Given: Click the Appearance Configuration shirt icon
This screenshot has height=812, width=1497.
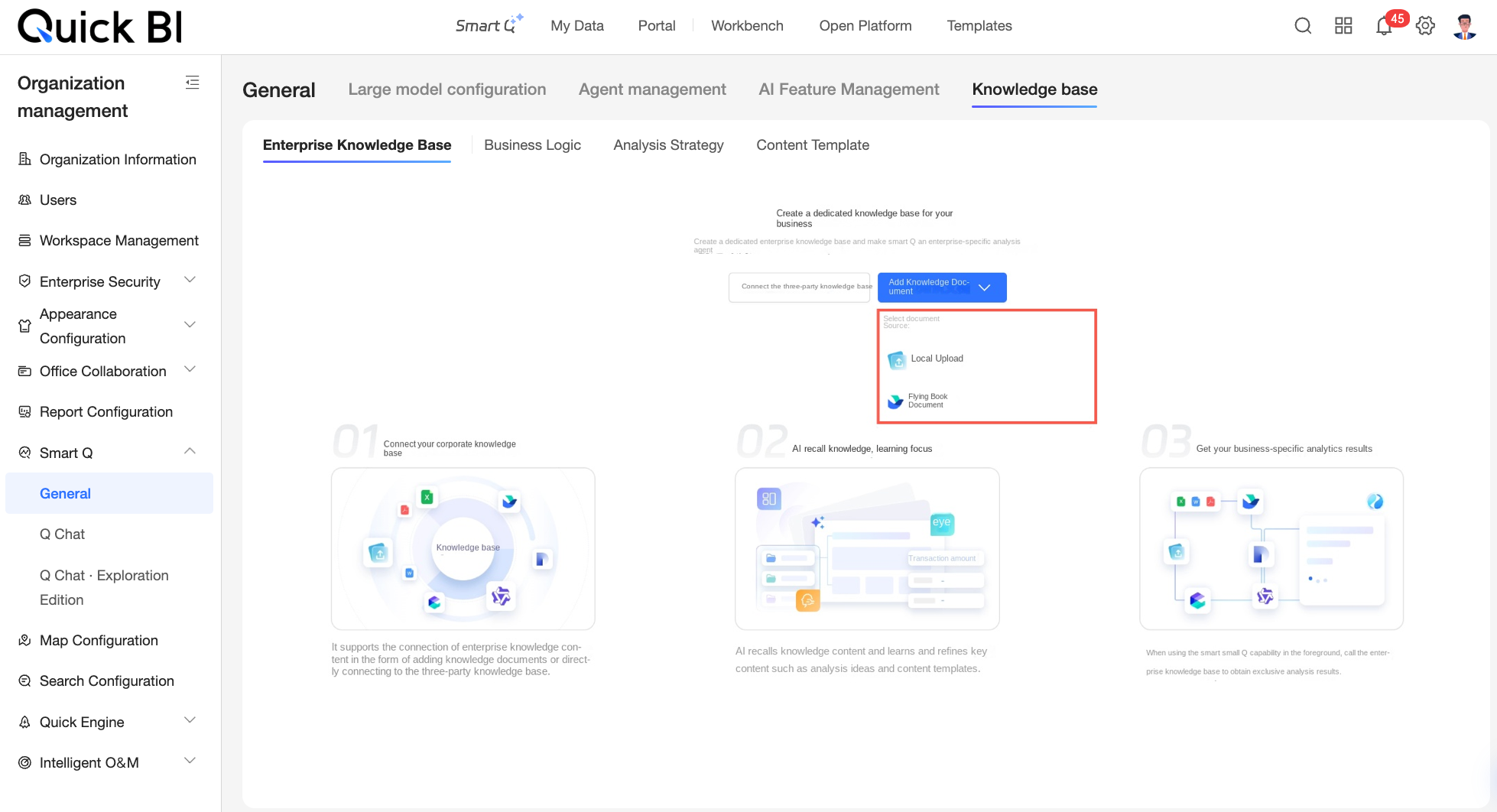Looking at the screenshot, I should (24, 326).
